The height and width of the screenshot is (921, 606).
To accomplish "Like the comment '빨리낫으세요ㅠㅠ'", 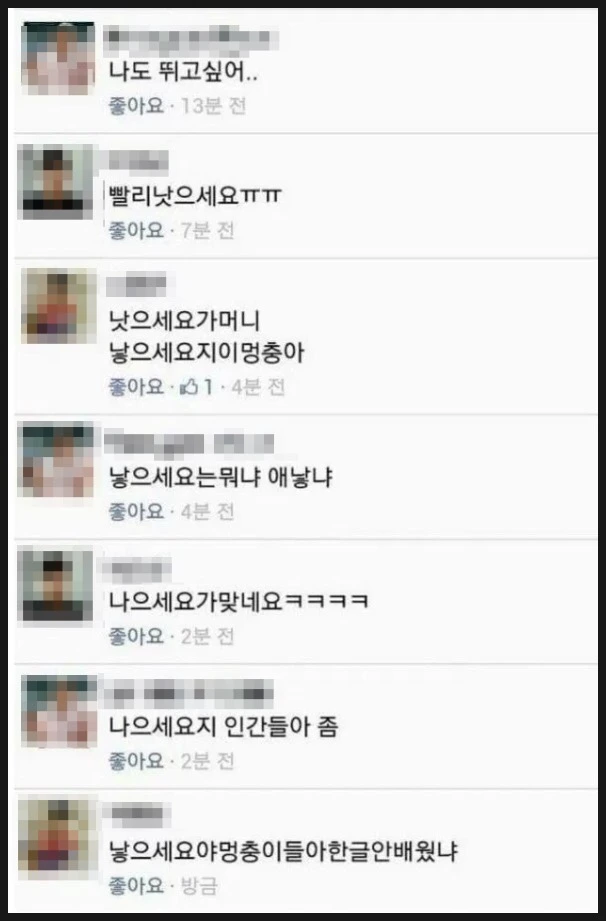I will tap(136, 230).
